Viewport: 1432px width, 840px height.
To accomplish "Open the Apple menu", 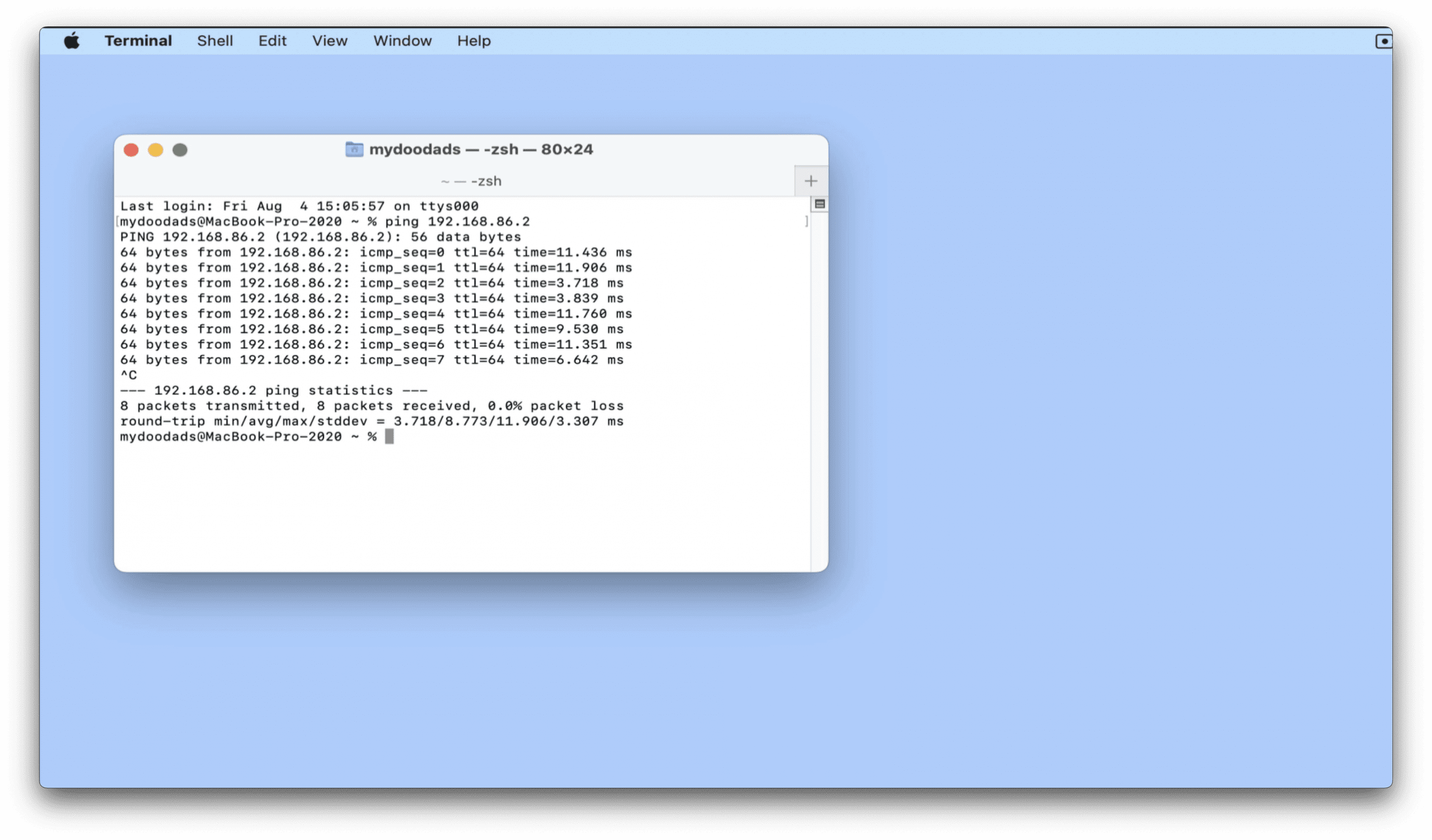I will [72, 41].
